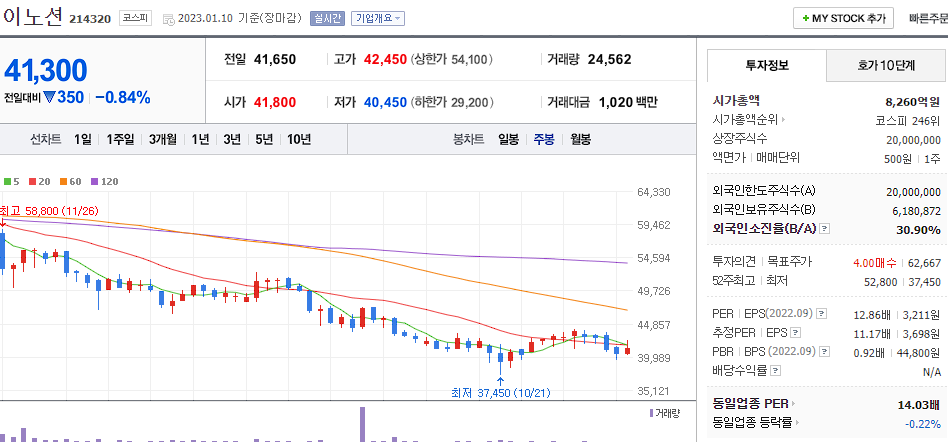This screenshot has width=948, height=442.
Task: Click the 상한가 54,100 text
Action: coord(452,59)
